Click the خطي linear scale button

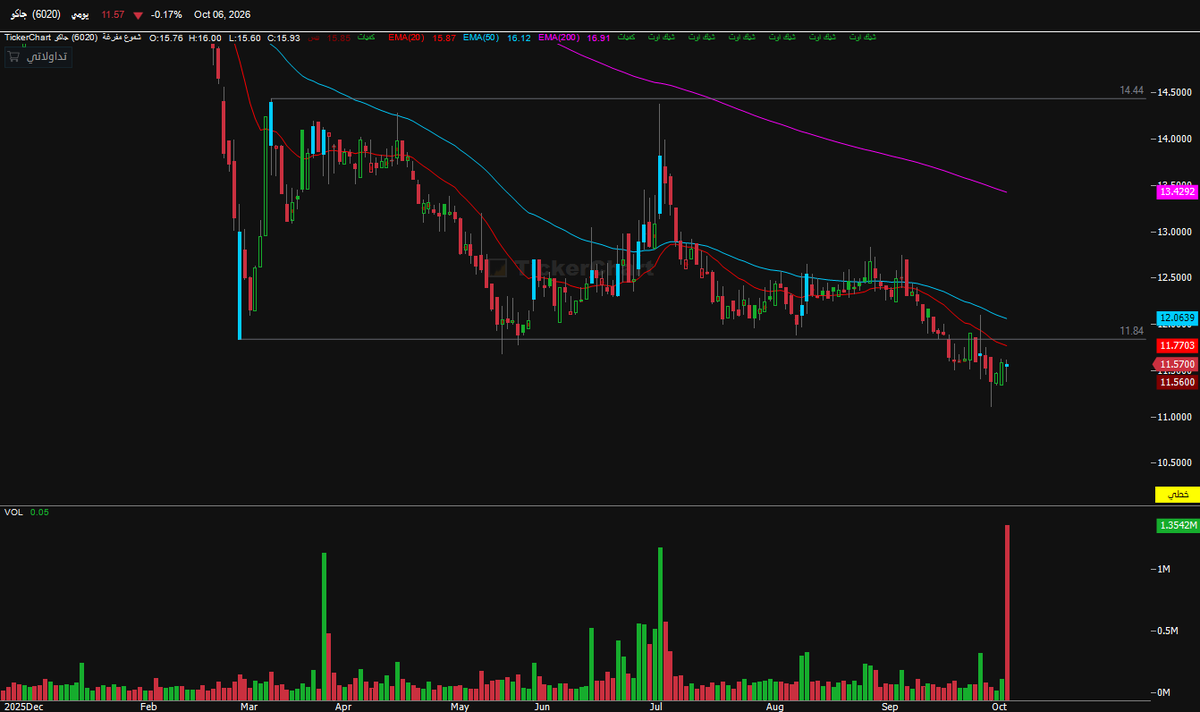pyautogui.click(x=1177, y=494)
